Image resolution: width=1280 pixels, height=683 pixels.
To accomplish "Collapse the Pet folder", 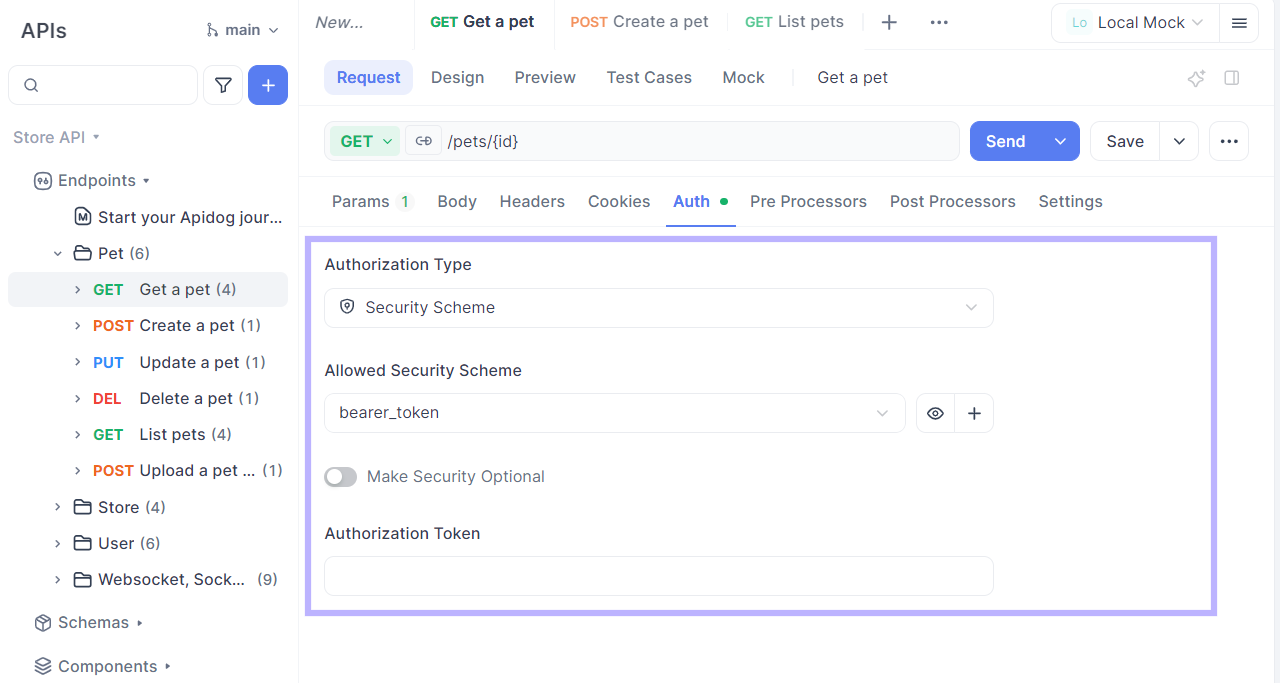I will click(58, 254).
